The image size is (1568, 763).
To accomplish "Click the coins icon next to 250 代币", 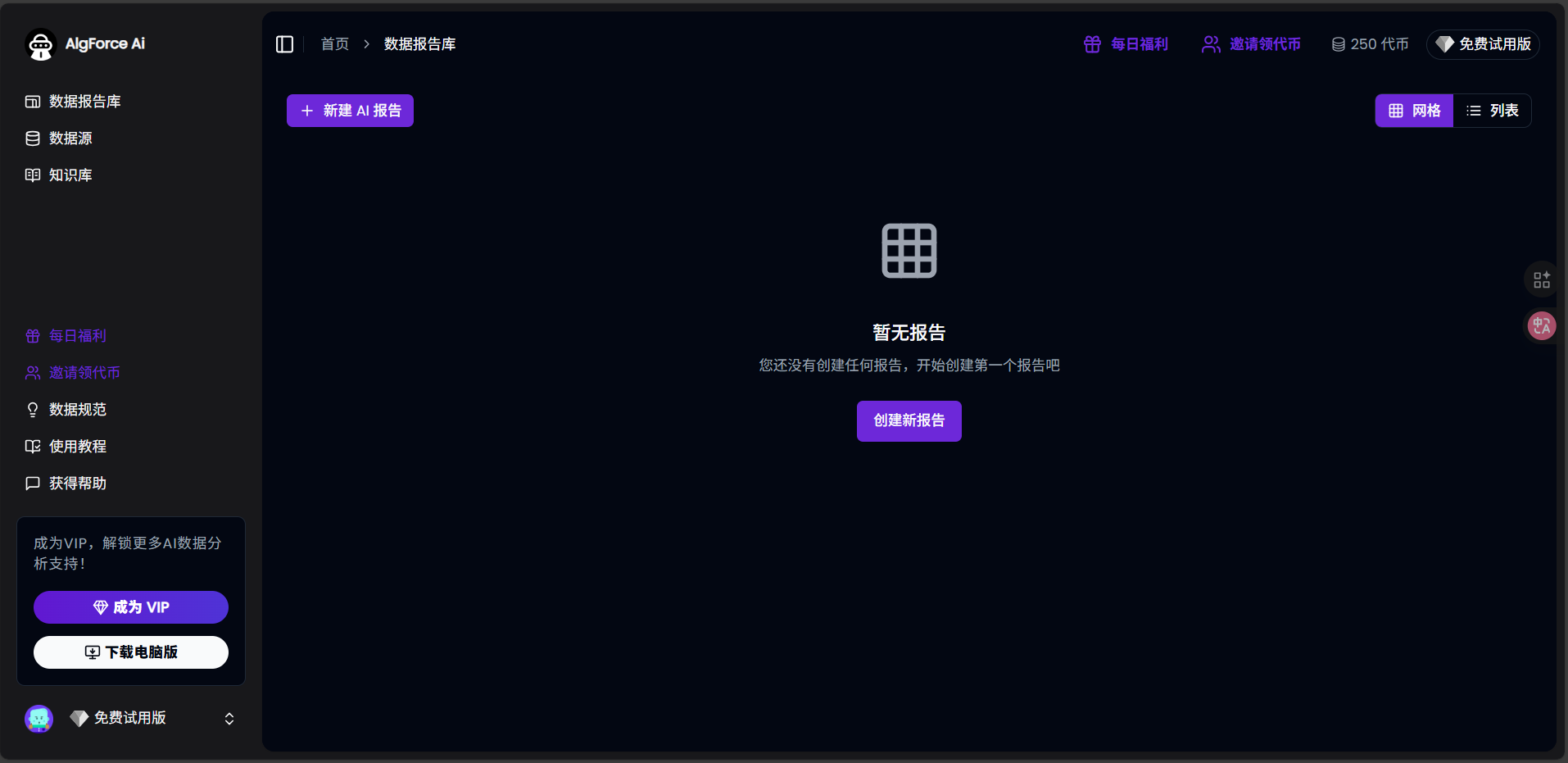I will point(1338,44).
